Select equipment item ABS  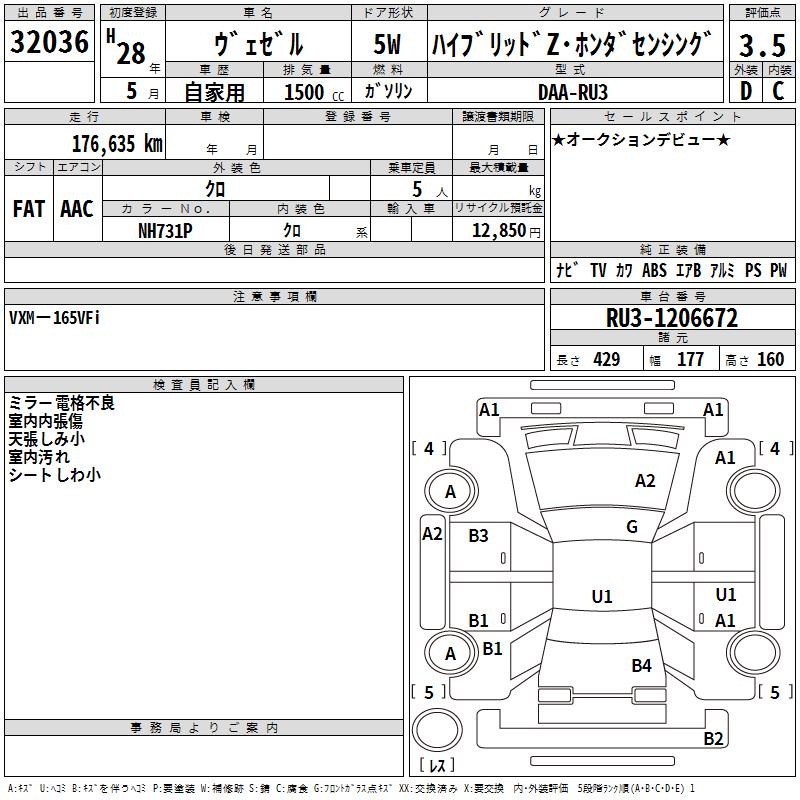[x=654, y=270]
